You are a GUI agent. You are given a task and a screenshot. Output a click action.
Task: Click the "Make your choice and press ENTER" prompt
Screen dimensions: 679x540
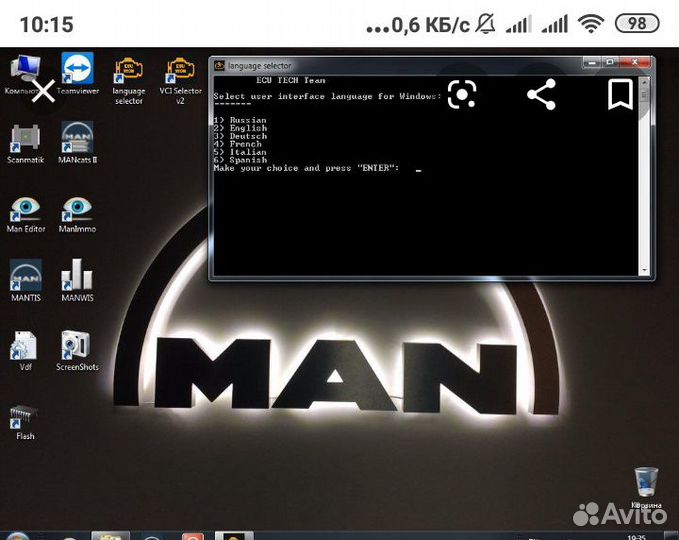coord(306,168)
